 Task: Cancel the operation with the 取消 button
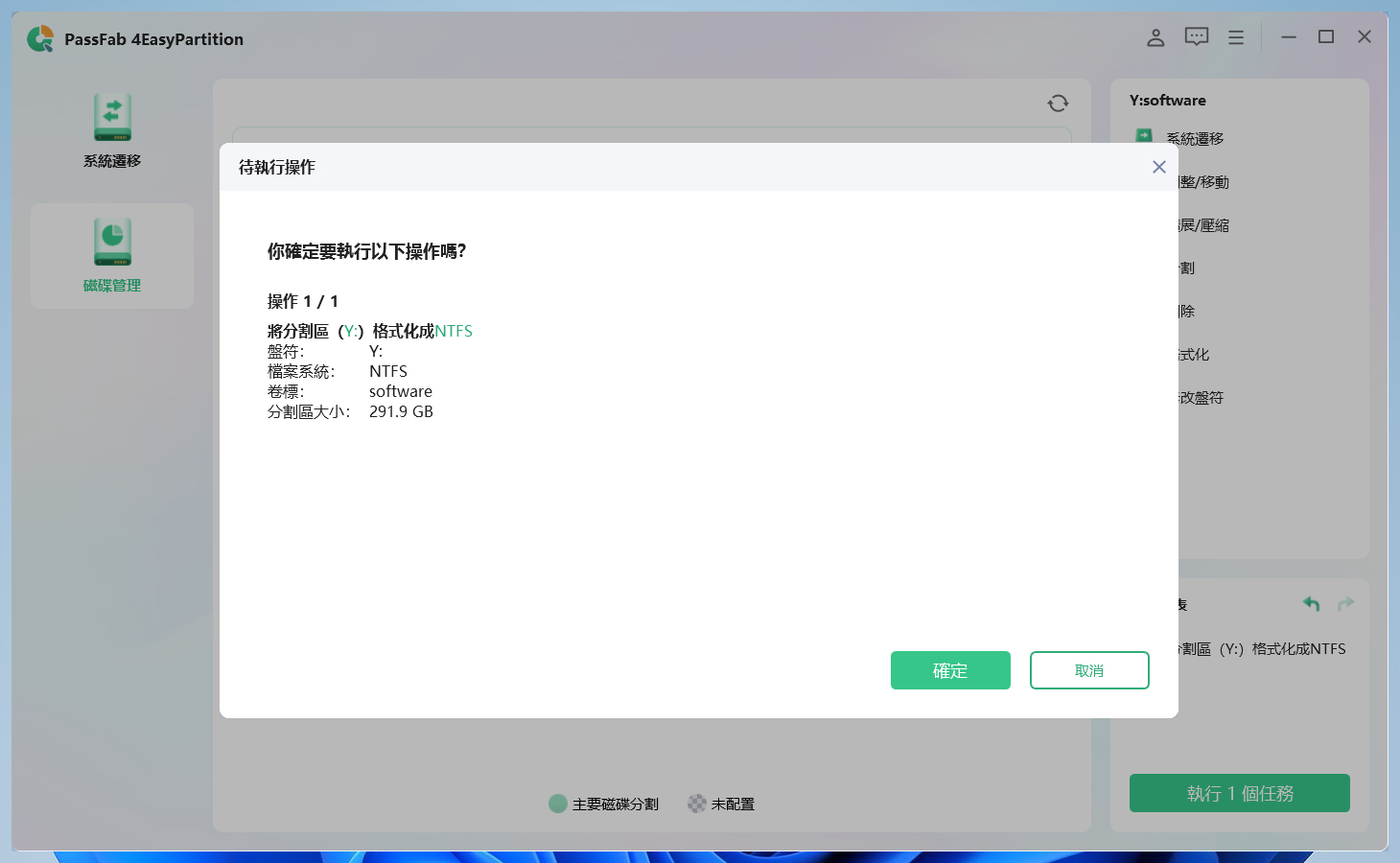pyautogui.click(x=1089, y=670)
